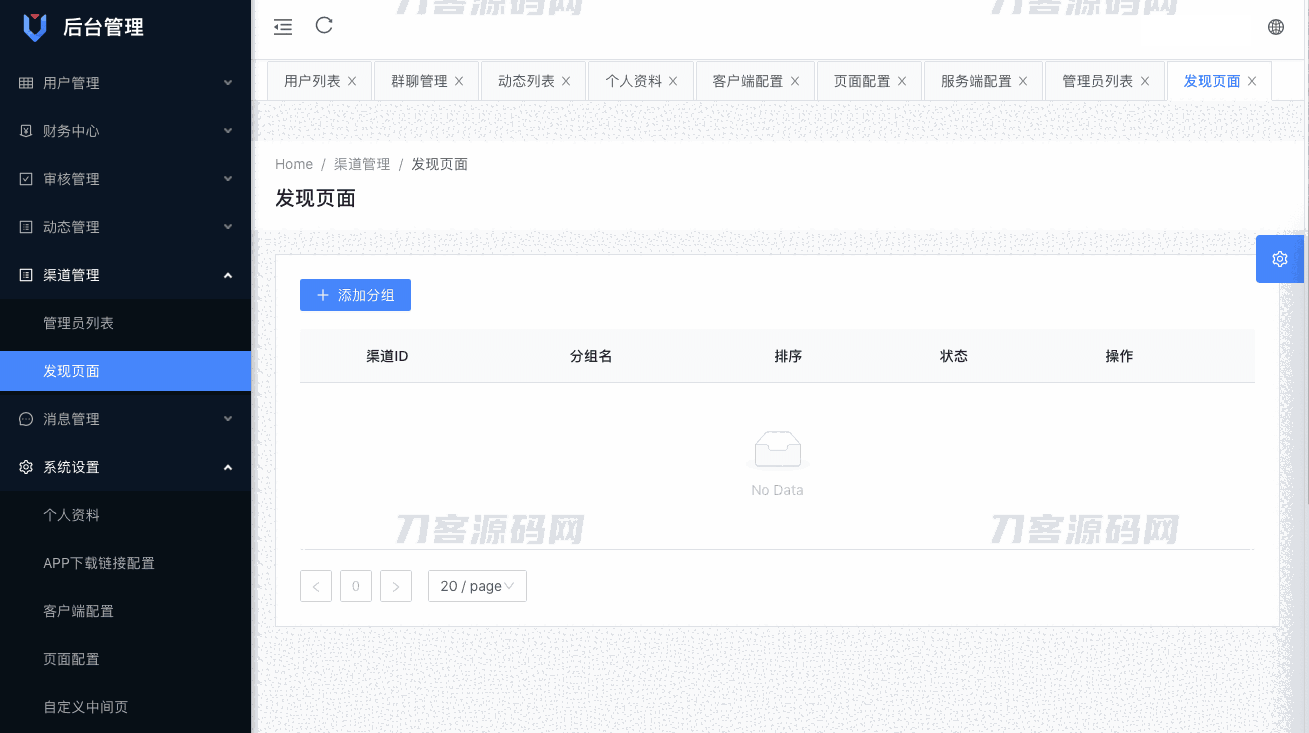Open the Home breadcrumb link
1309x733 pixels.
point(293,163)
